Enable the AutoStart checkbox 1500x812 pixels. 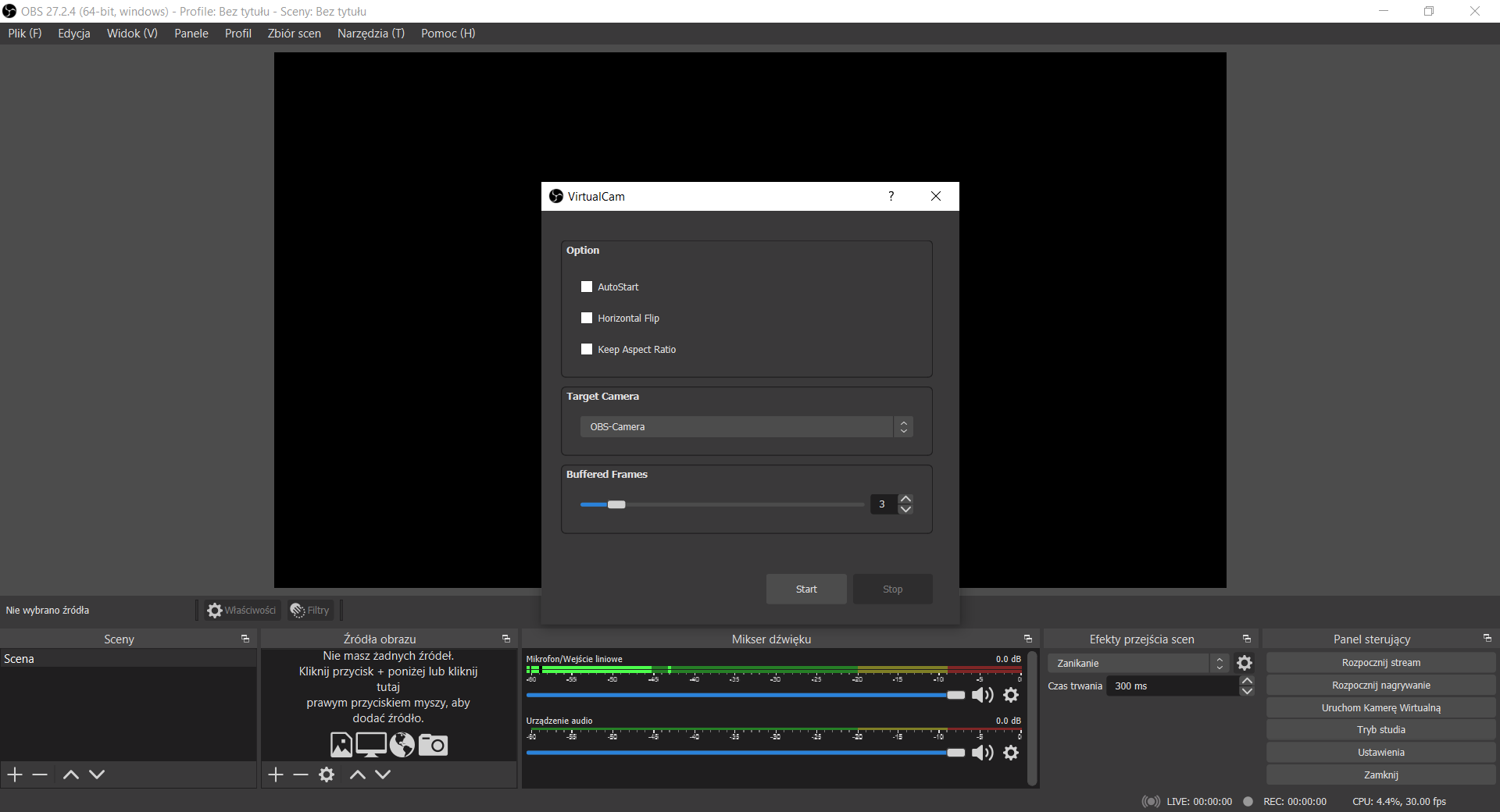[x=587, y=287]
